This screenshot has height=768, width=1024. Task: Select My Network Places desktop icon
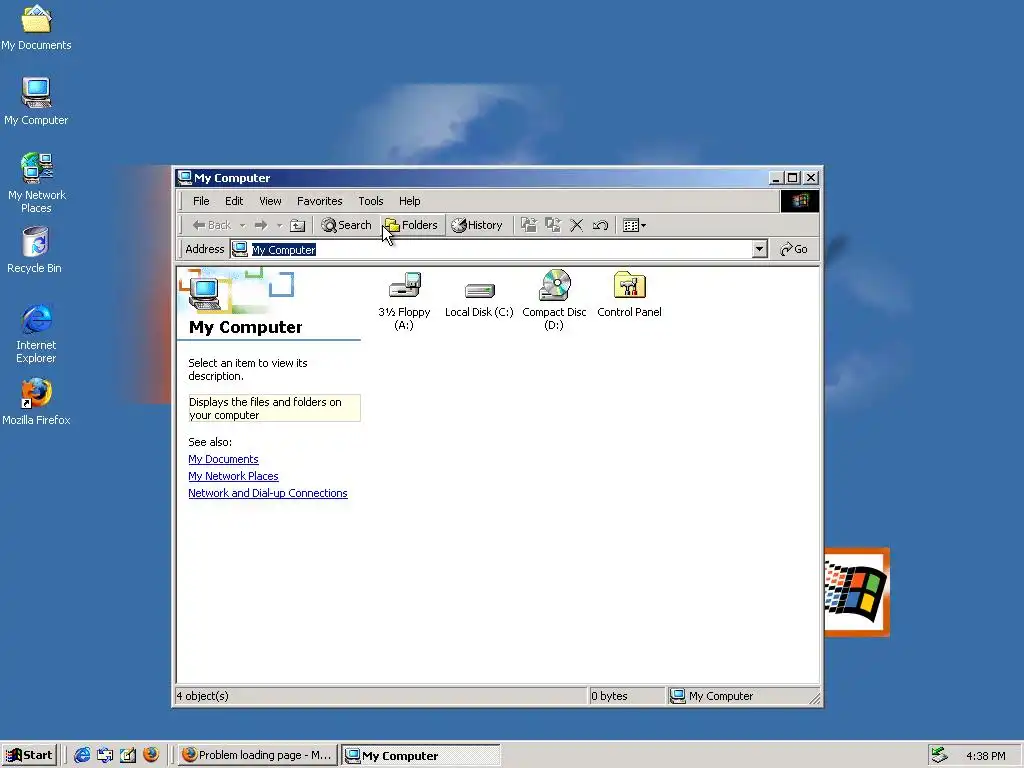(x=37, y=183)
